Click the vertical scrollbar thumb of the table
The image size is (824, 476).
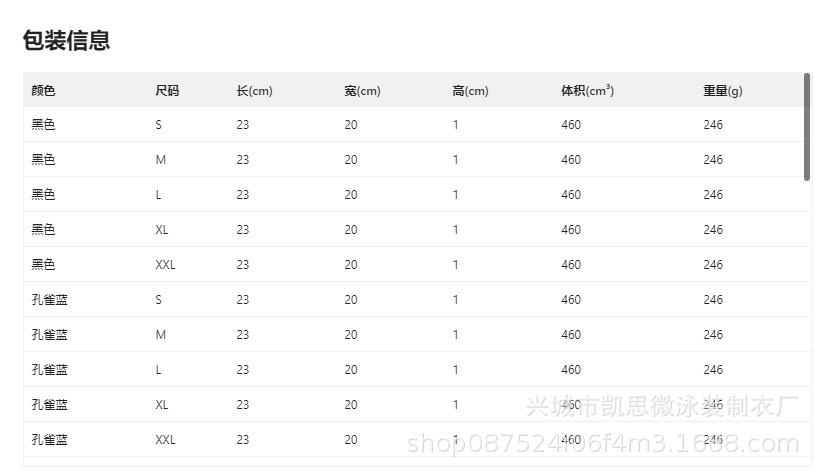coord(807,126)
